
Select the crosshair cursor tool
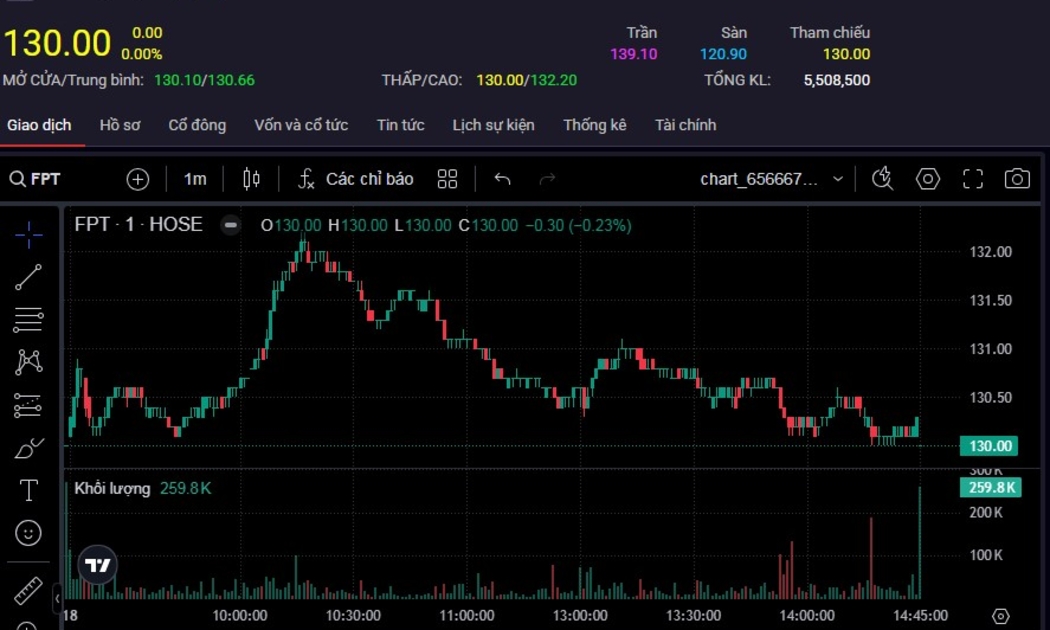(x=28, y=235)
